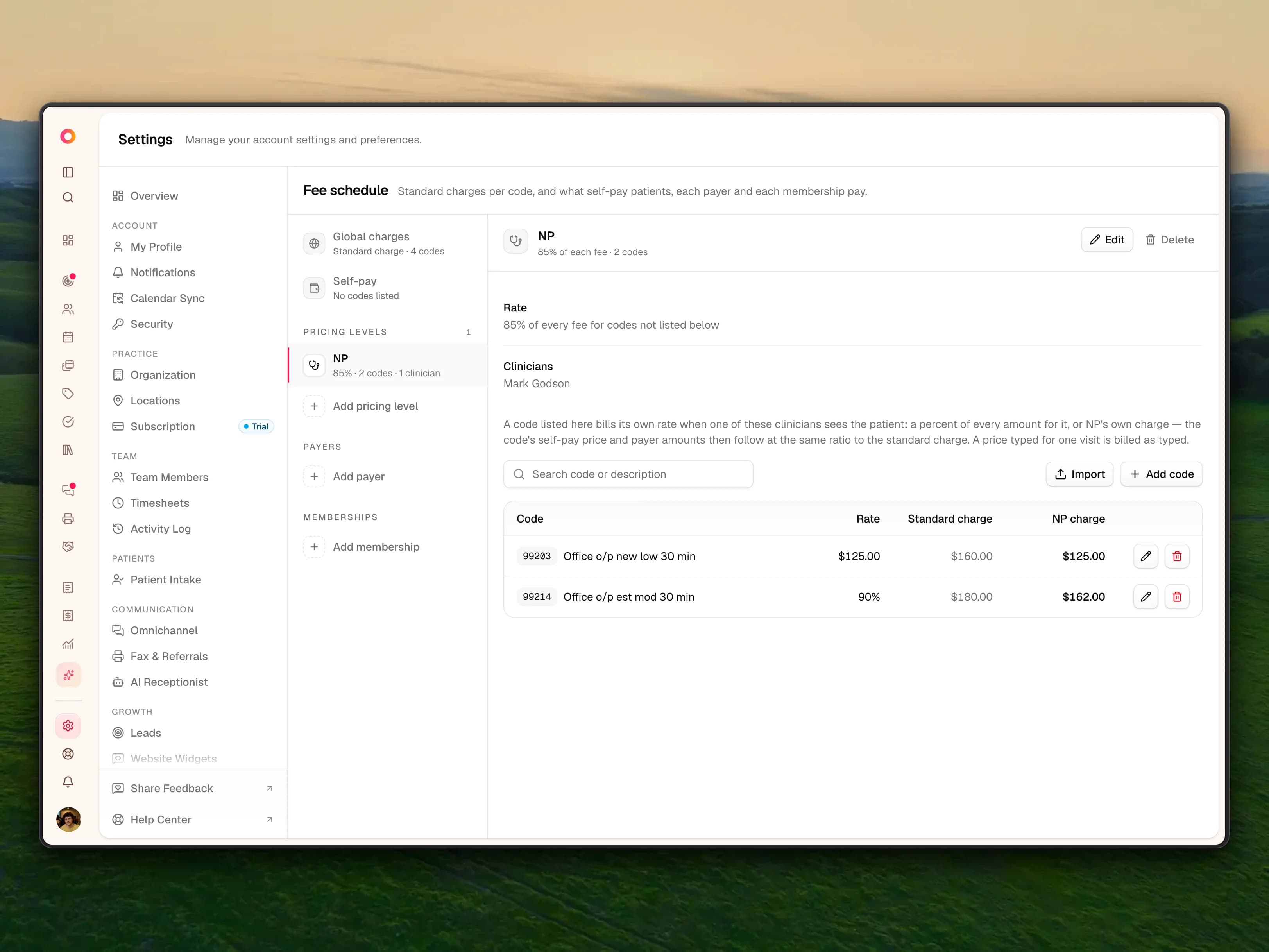The width and height of the screenshot is (1269, 952).
Task: Edit the 99203 code row
Action: [1145, 556]
